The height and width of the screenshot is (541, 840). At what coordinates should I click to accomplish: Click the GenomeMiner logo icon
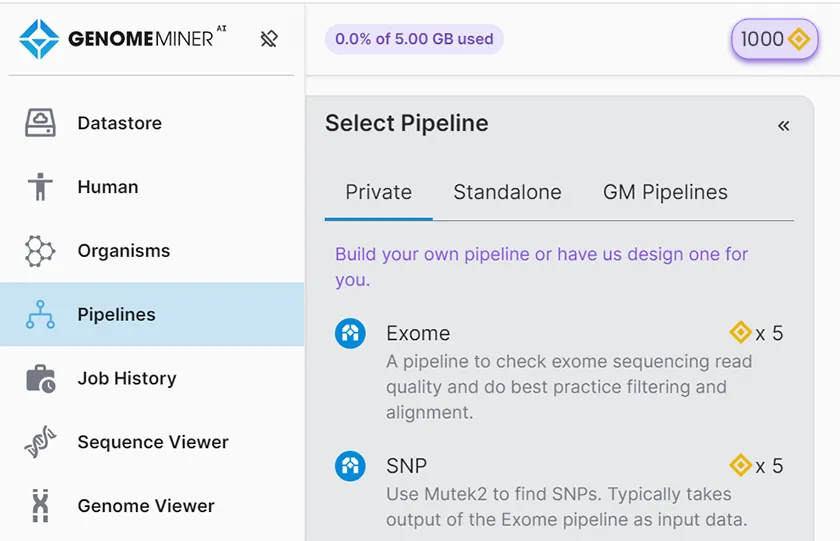click(40, 39)
